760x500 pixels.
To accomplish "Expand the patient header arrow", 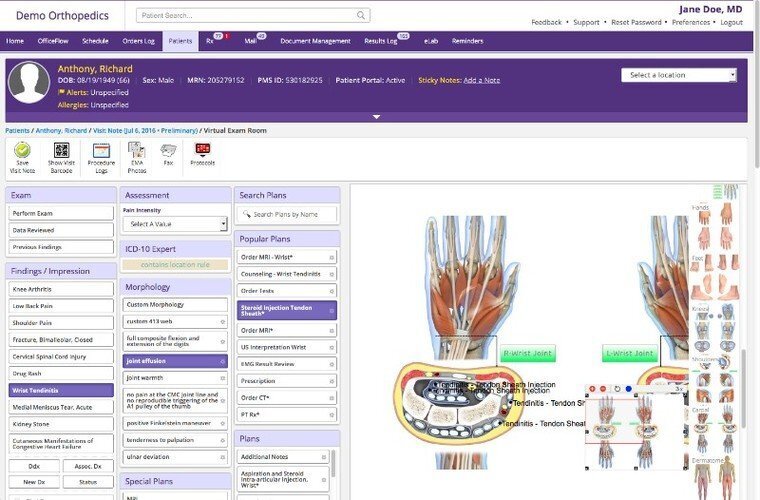I will tap(377, 117).
